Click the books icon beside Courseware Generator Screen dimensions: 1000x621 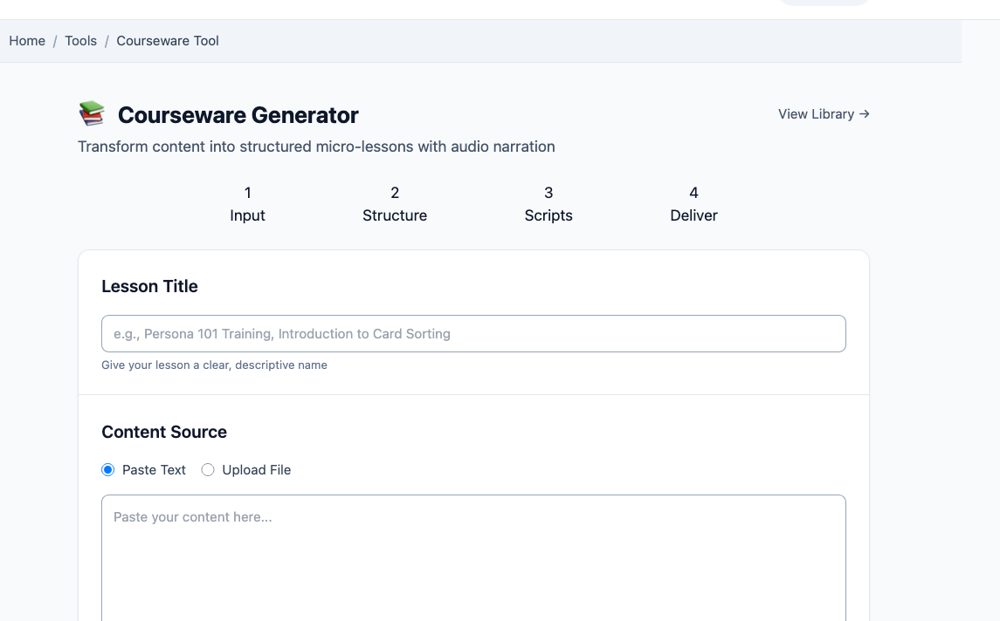click(92, 113)
